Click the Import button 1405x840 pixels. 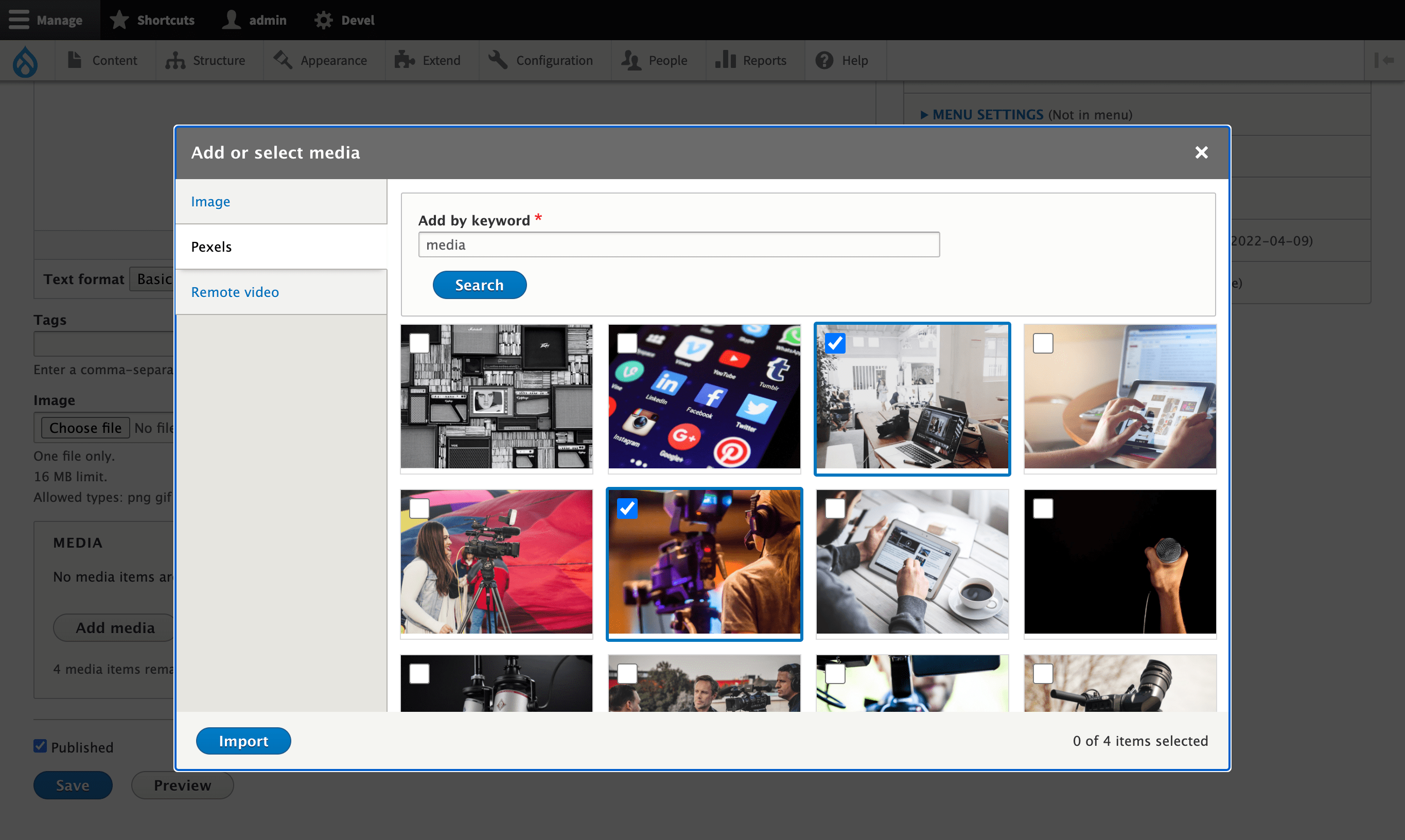[x=243, y=741]
